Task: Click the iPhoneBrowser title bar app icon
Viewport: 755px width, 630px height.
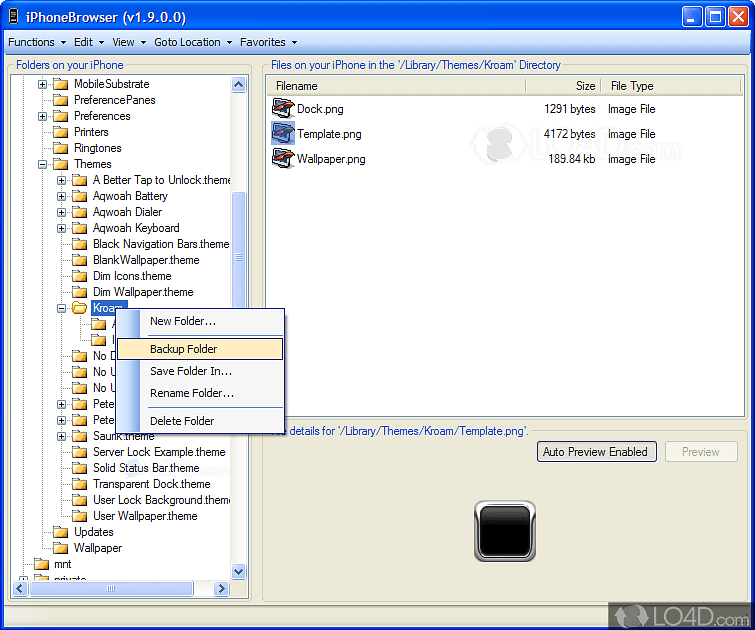Action: click(x=13, y=17)
